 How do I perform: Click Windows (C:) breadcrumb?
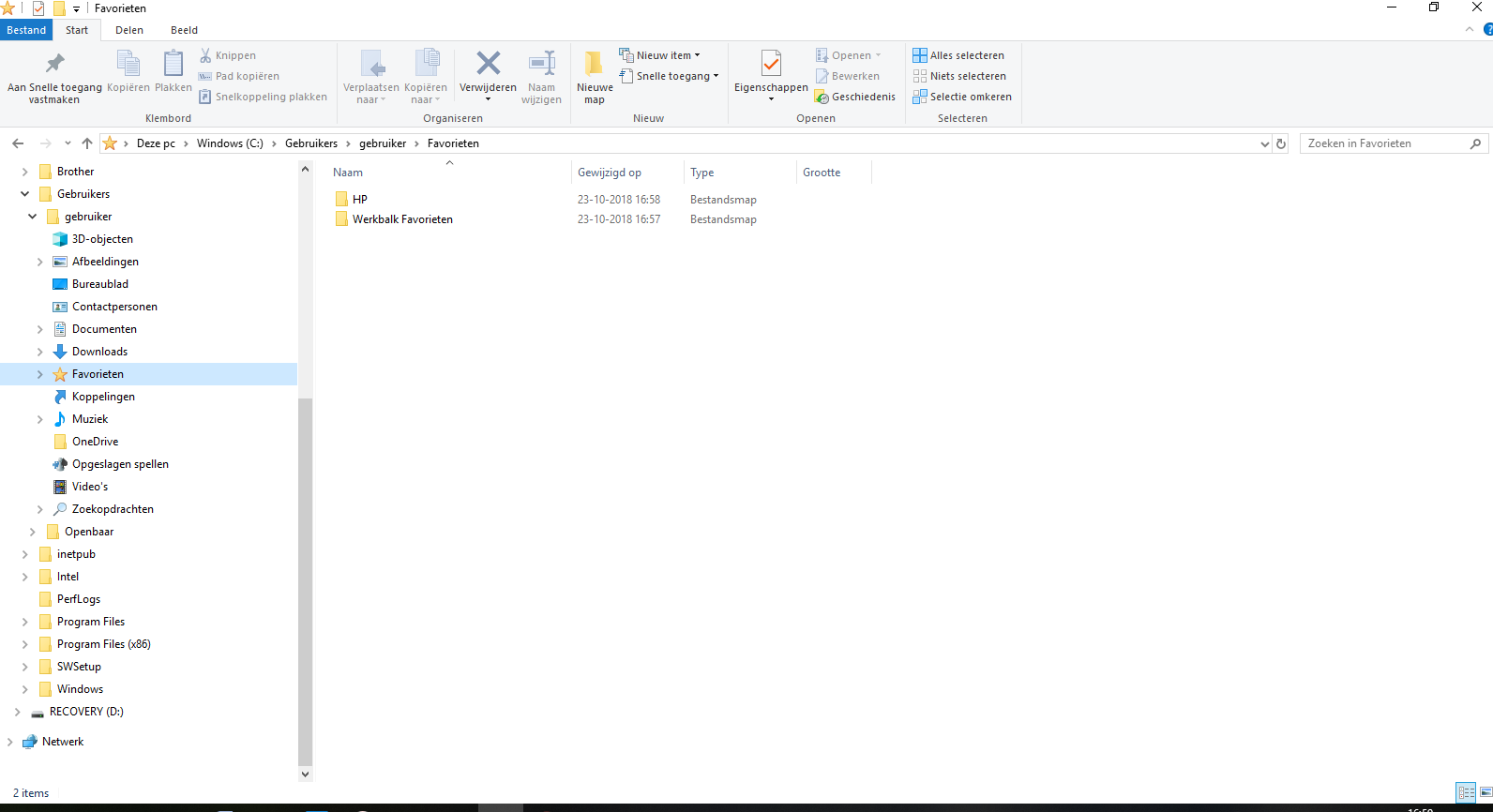230,143
